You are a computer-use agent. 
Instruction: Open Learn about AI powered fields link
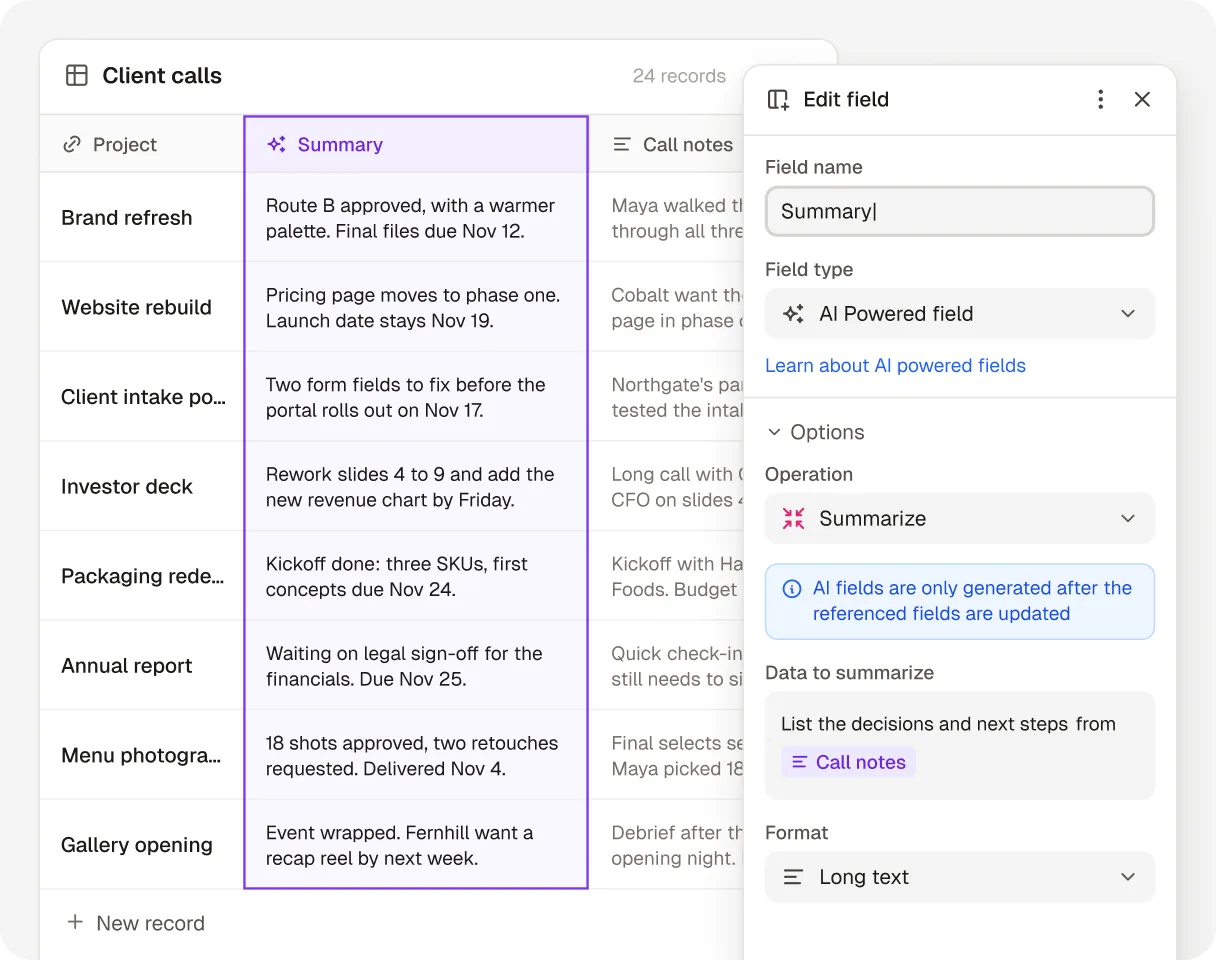pyautogui.click(x=895, y=365)
